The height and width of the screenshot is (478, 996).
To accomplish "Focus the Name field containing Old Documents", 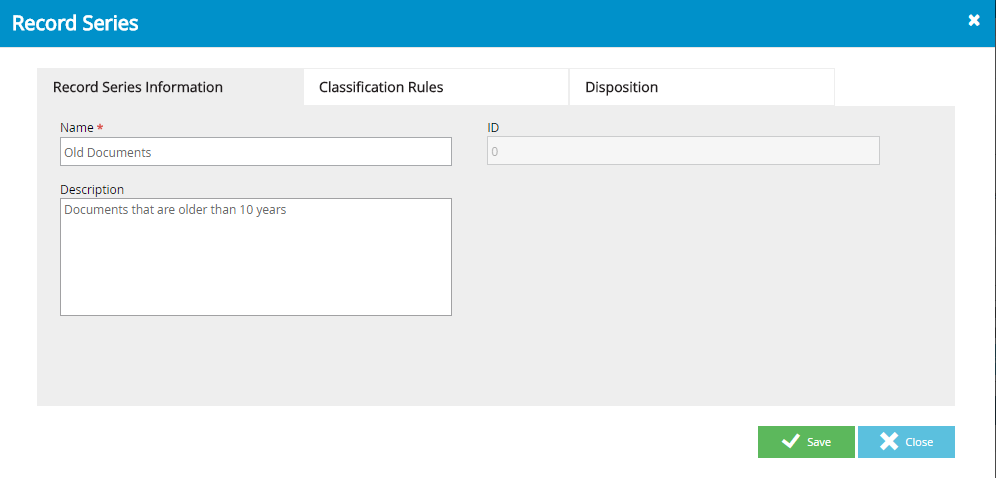I will pos(256,152).
